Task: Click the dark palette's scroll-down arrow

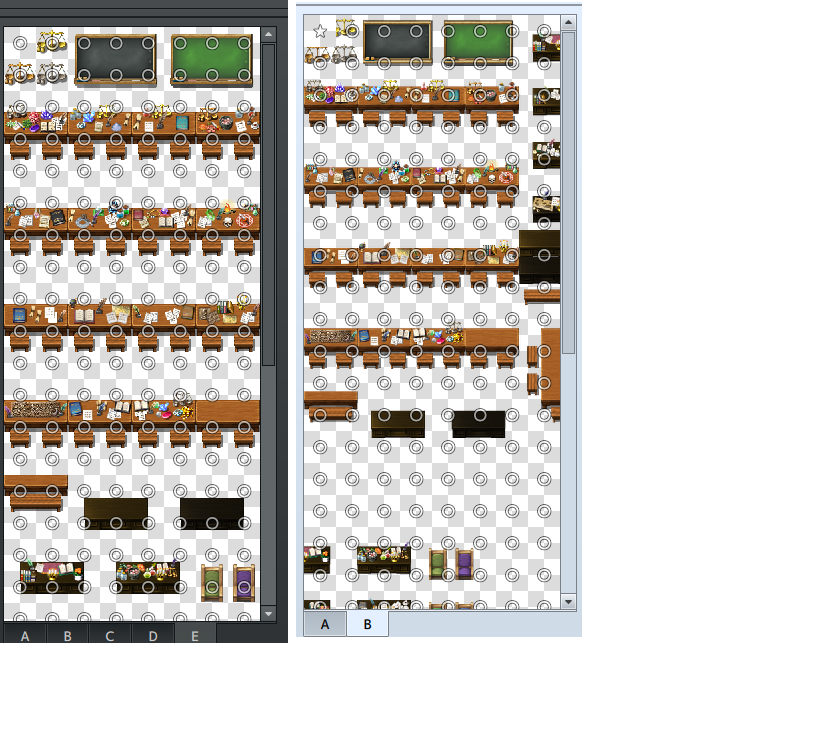Action: (268, 613)
